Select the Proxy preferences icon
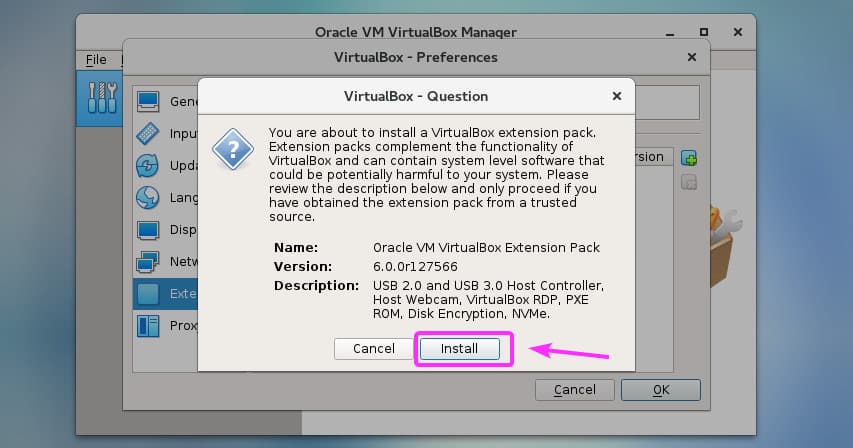This screenshot has height=448, width=853. (148, 326)
